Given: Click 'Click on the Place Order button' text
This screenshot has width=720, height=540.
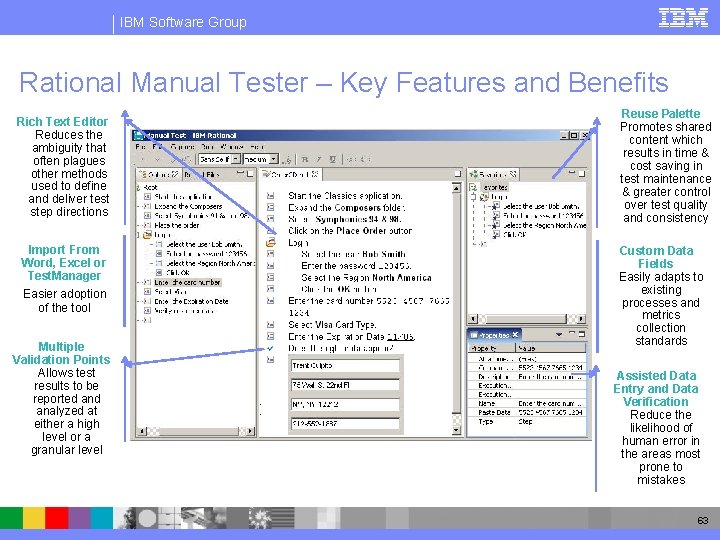Looking at the screenshot, I should pos(350,231).
